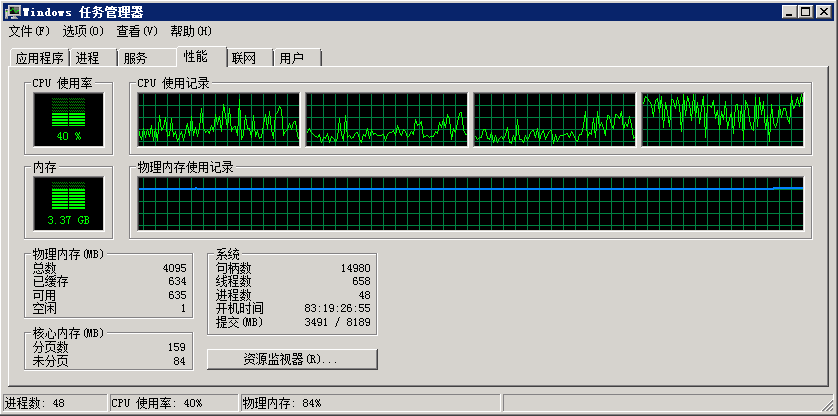838x416 pixels.
Task: Click the 线程数 value 658
Action: 361,282
